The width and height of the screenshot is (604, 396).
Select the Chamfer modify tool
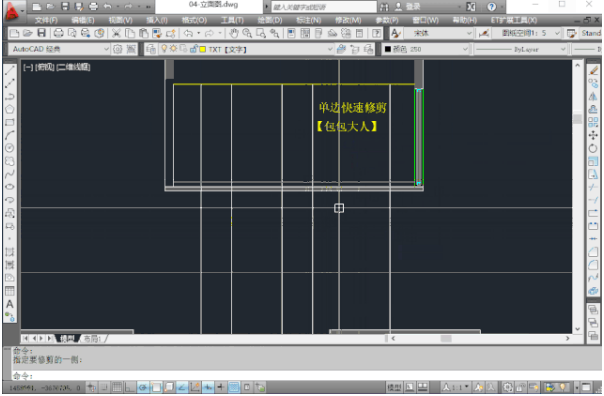593,252
